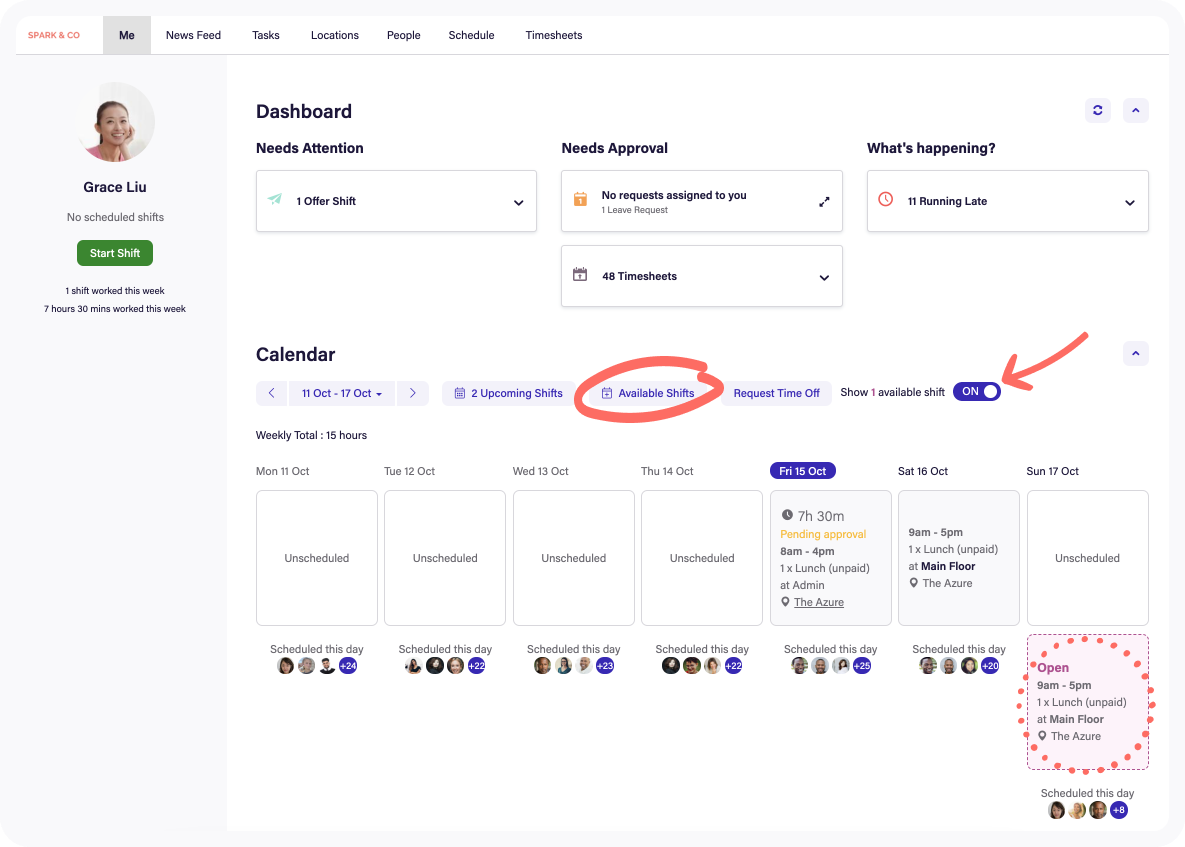Expand the 1 Offer Shift card
Screen dimensions: 1185x847
coord(518,202)
